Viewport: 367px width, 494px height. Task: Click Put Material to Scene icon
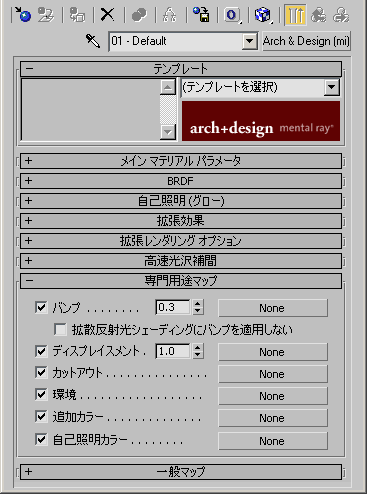click(x=46, y=15)
